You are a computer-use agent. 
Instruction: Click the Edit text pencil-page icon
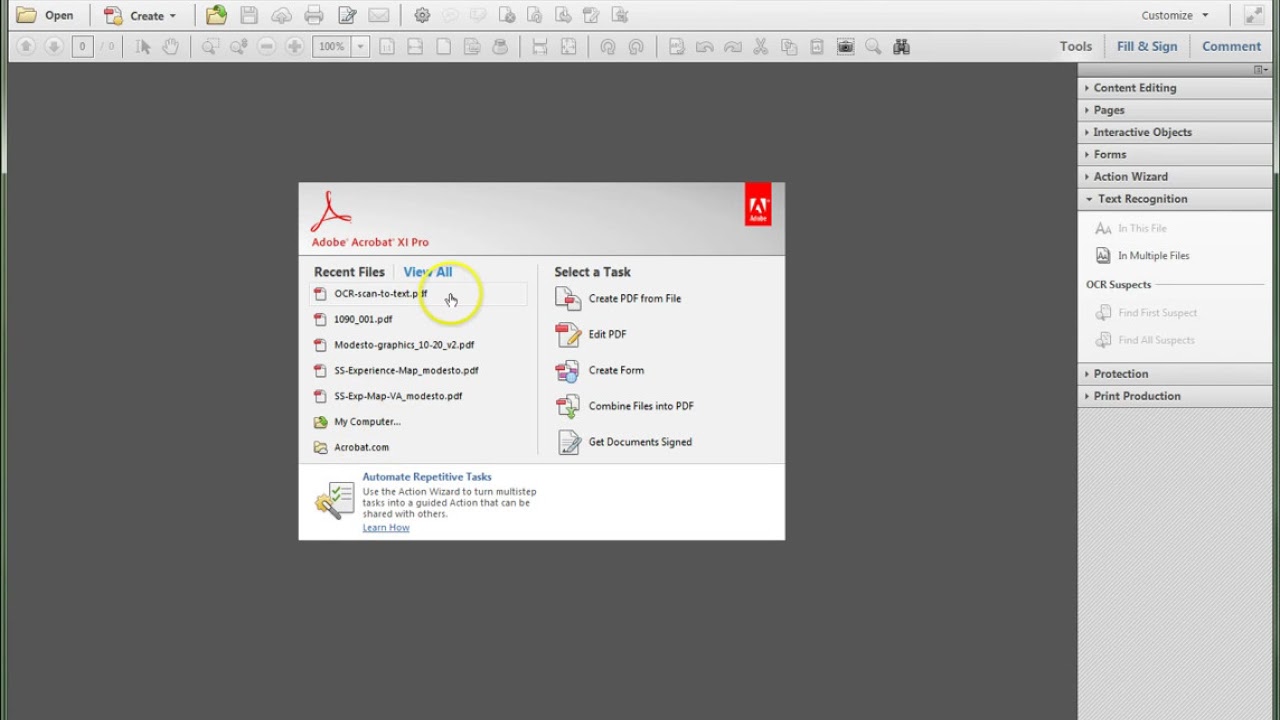click(x=347, y=15)
